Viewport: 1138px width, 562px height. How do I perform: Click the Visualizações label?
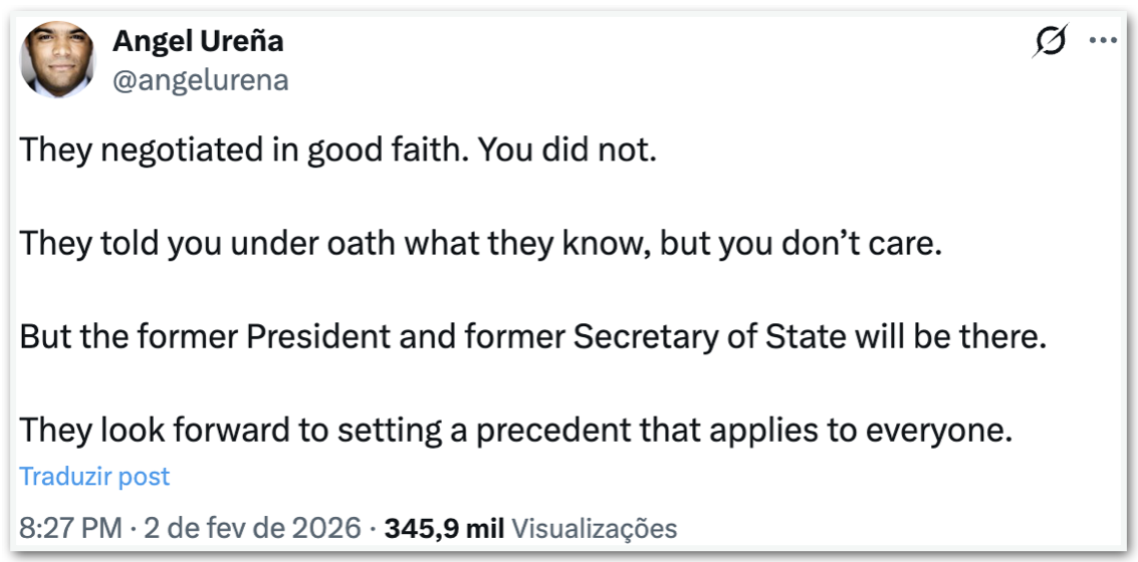(594, 528)
